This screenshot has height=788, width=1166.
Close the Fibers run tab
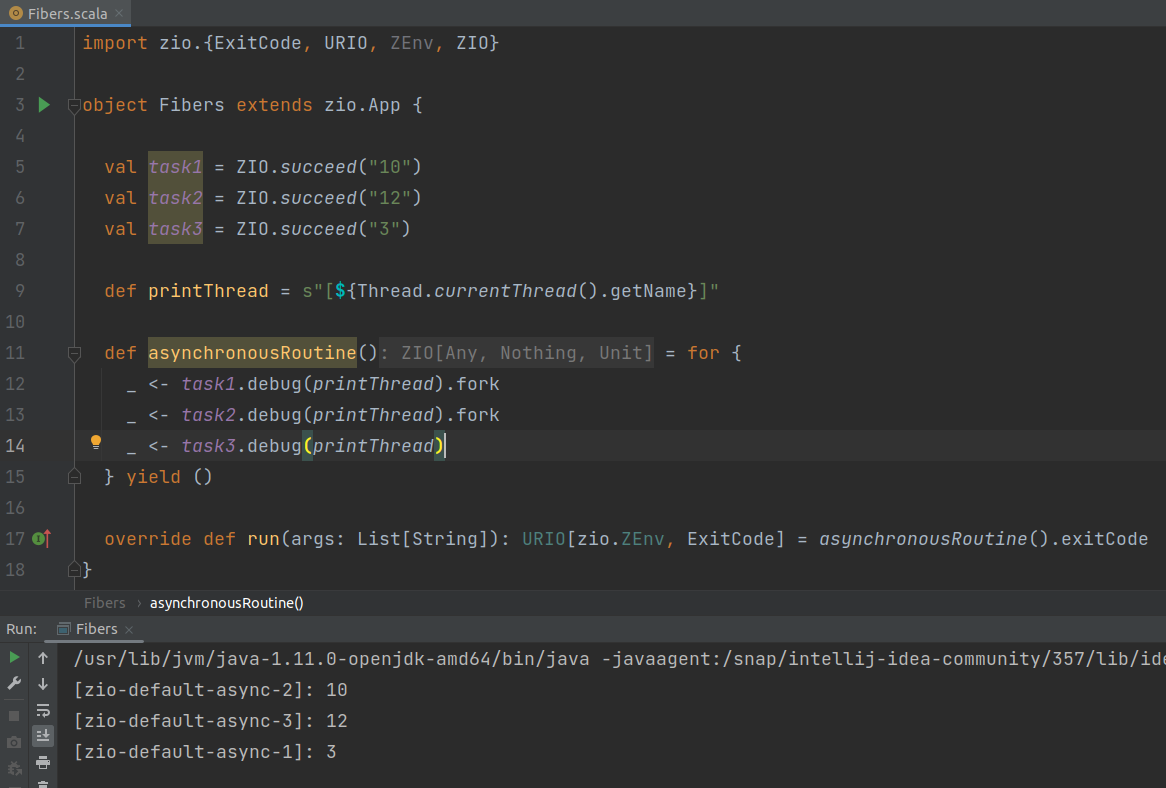point(129,630)
